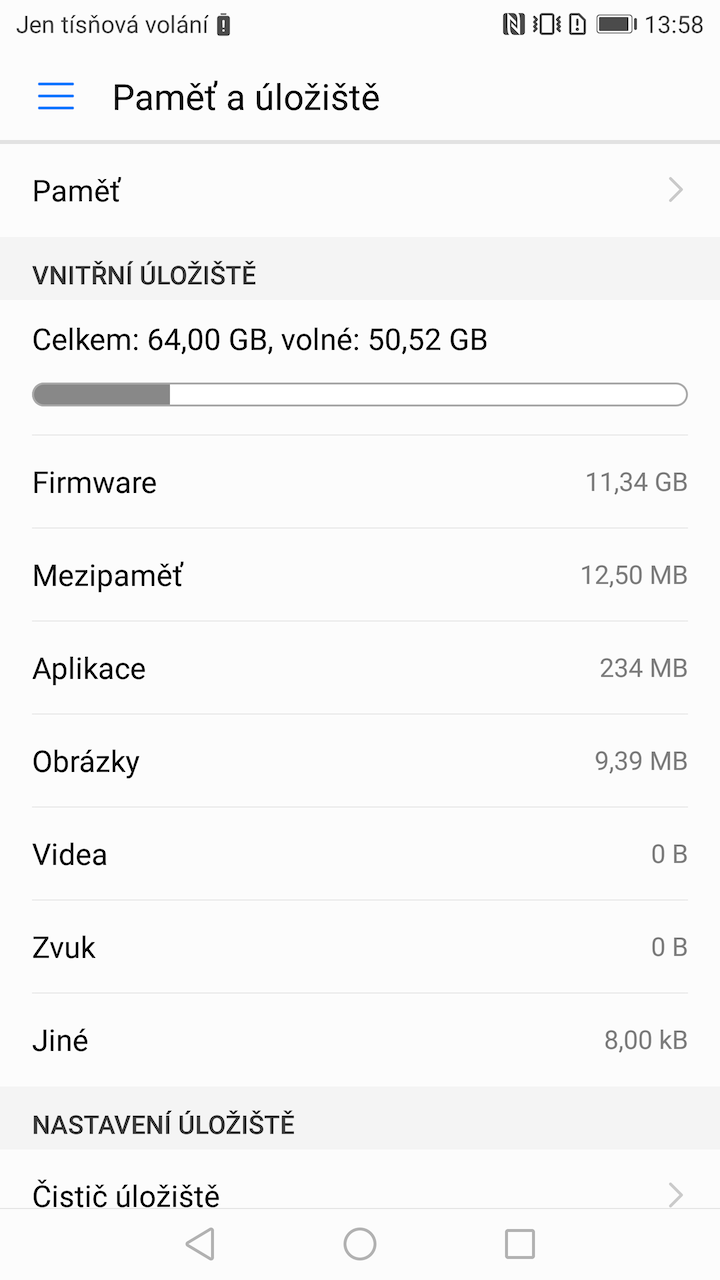The width and height of the screenshot is (720, 1280).
Task: Select the Aplikace storage row
Action: [360, 668]
